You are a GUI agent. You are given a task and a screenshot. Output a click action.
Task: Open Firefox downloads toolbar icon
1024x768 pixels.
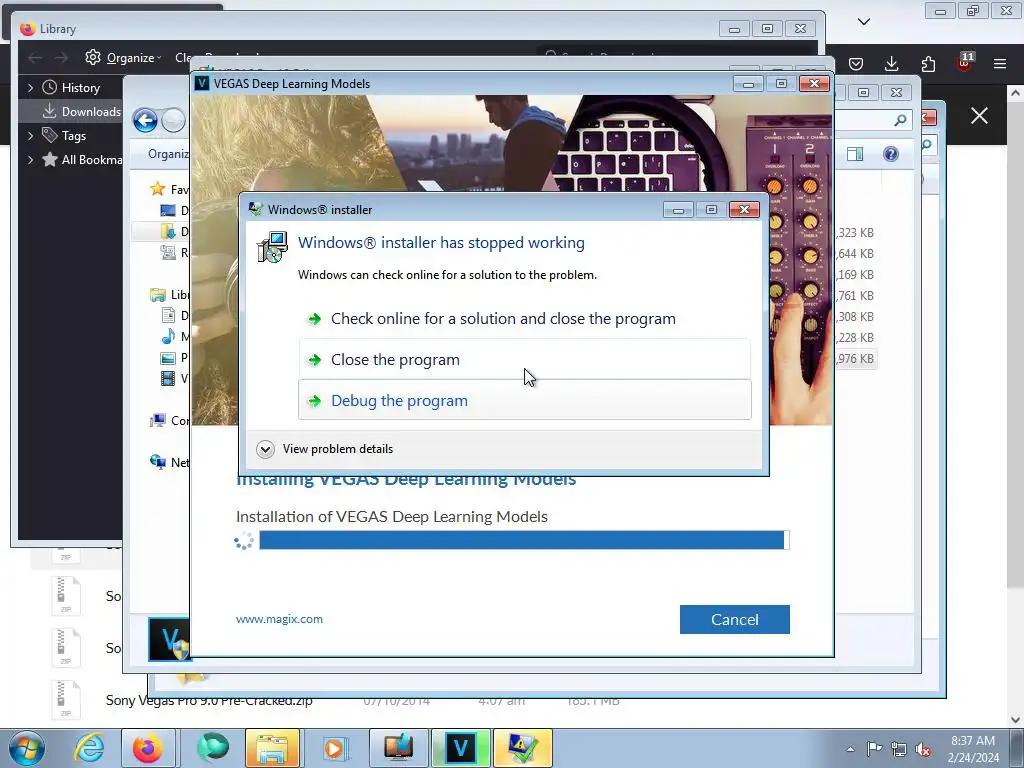click(891, 63)
